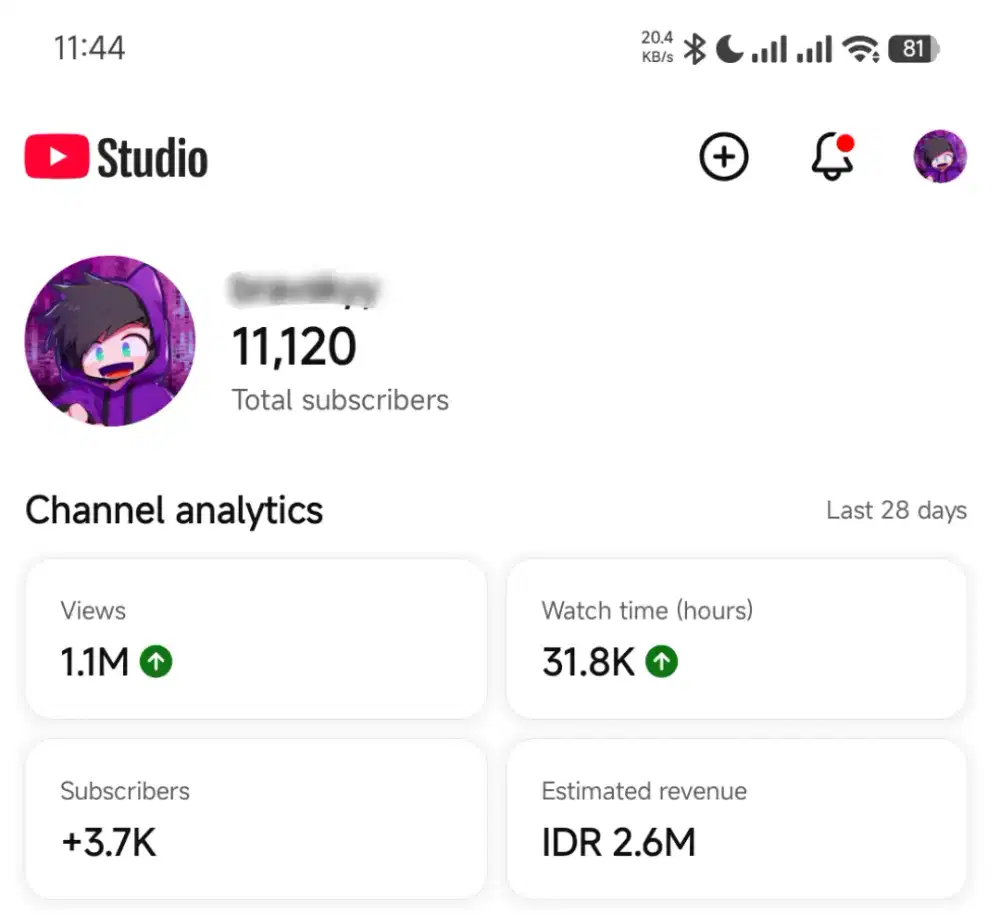
Task: Open the Subscribers analytics card
Action: click(x=256, y=818)
